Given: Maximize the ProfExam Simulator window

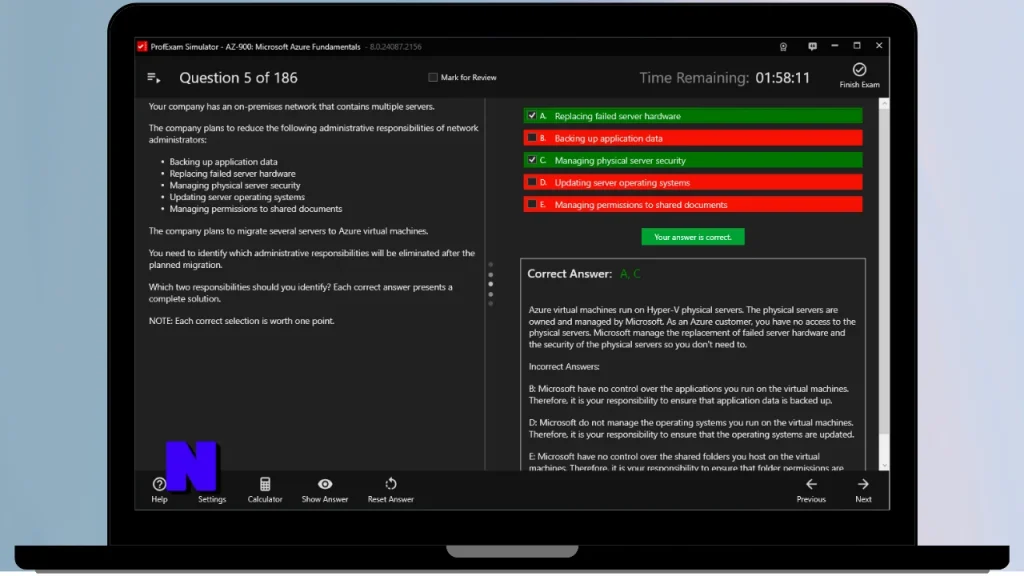Looking at the screenshot, I should [x=857, y=46].
